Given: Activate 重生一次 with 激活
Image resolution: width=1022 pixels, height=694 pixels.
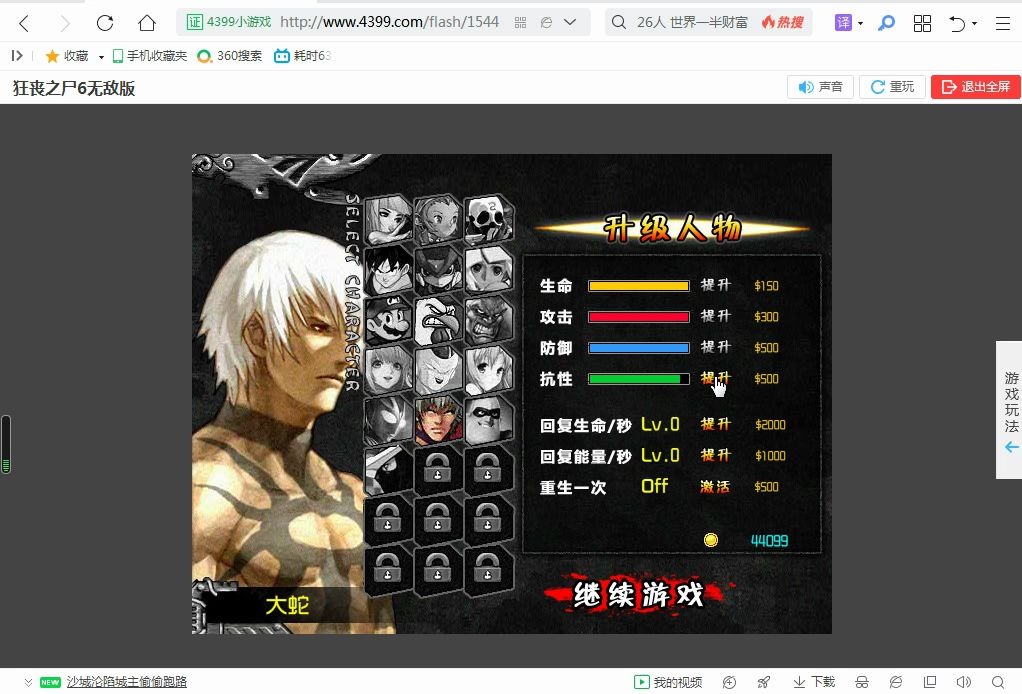Looking at the screenshot, I should pyautogui.click(x=715, y=486).
